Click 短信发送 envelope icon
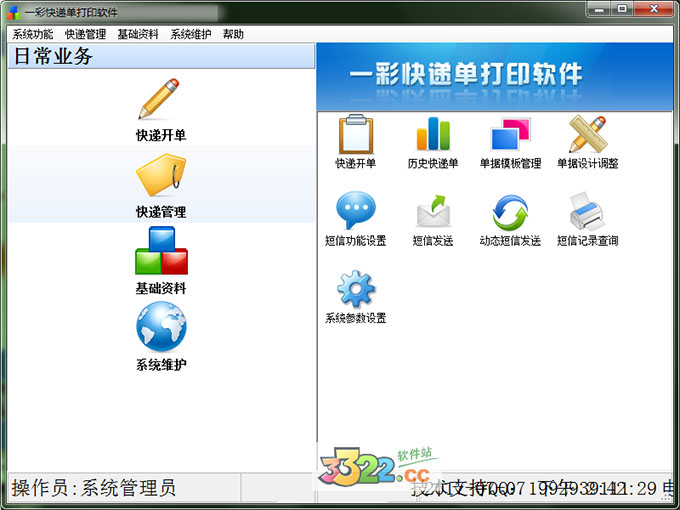680x510 pixels. (433, 211)
